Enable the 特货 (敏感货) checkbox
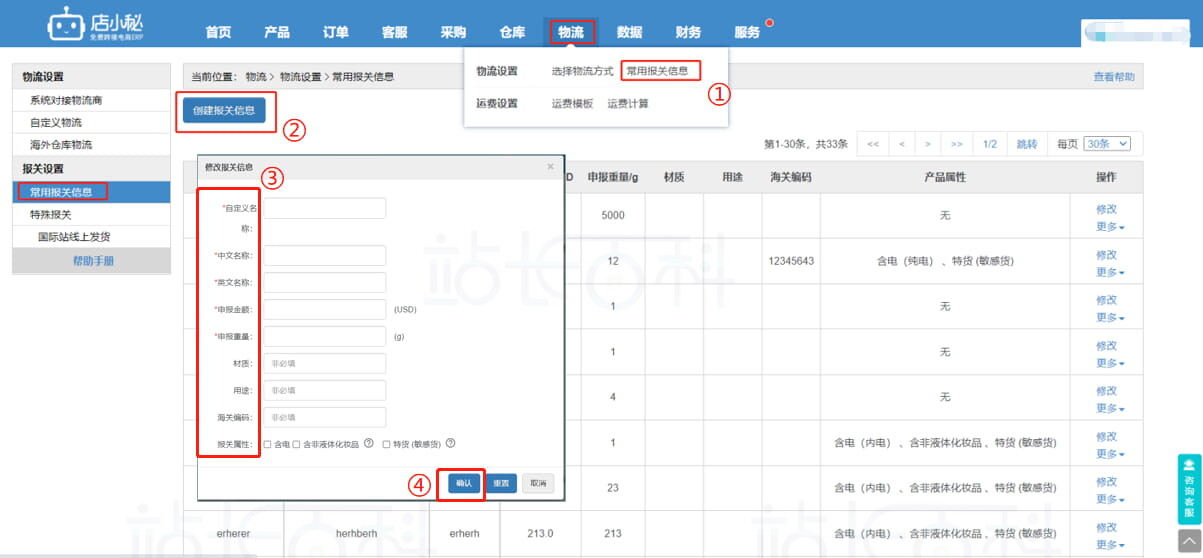 coord(387,444)
